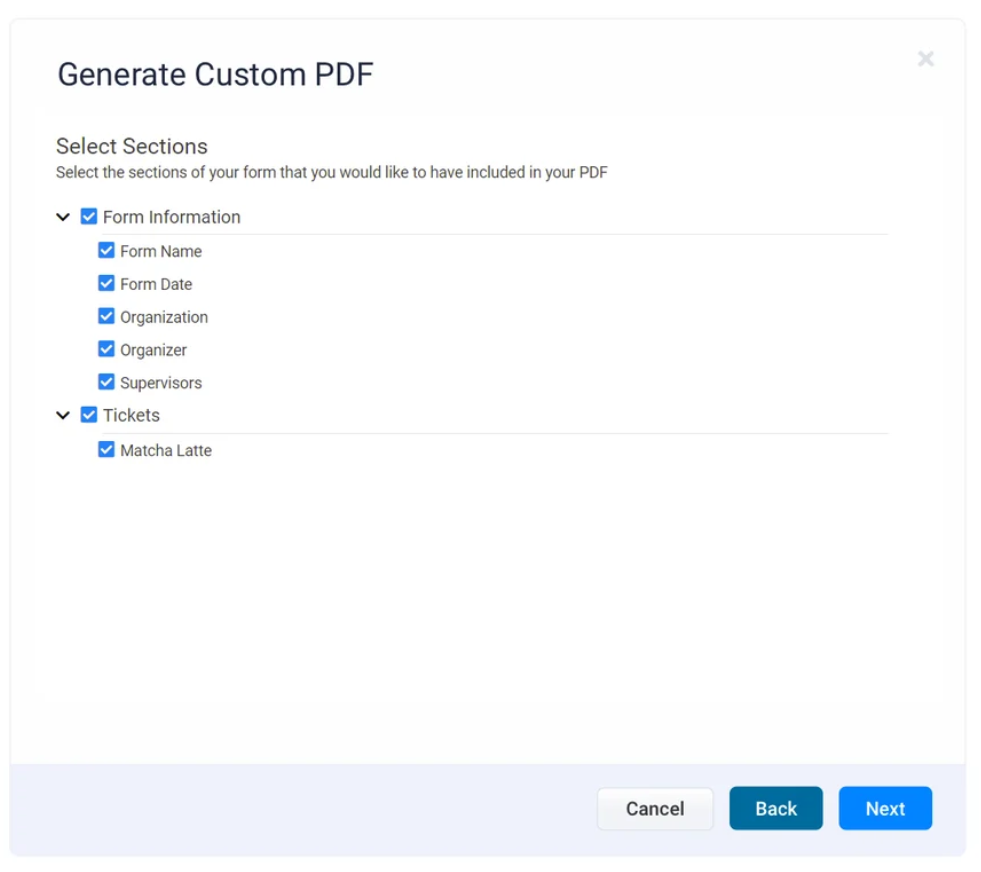Image resolution: width=981 pixels, height=872 pixels.
Task: Uncheck the Tickets parent checkbox
Action: [89, 415]
